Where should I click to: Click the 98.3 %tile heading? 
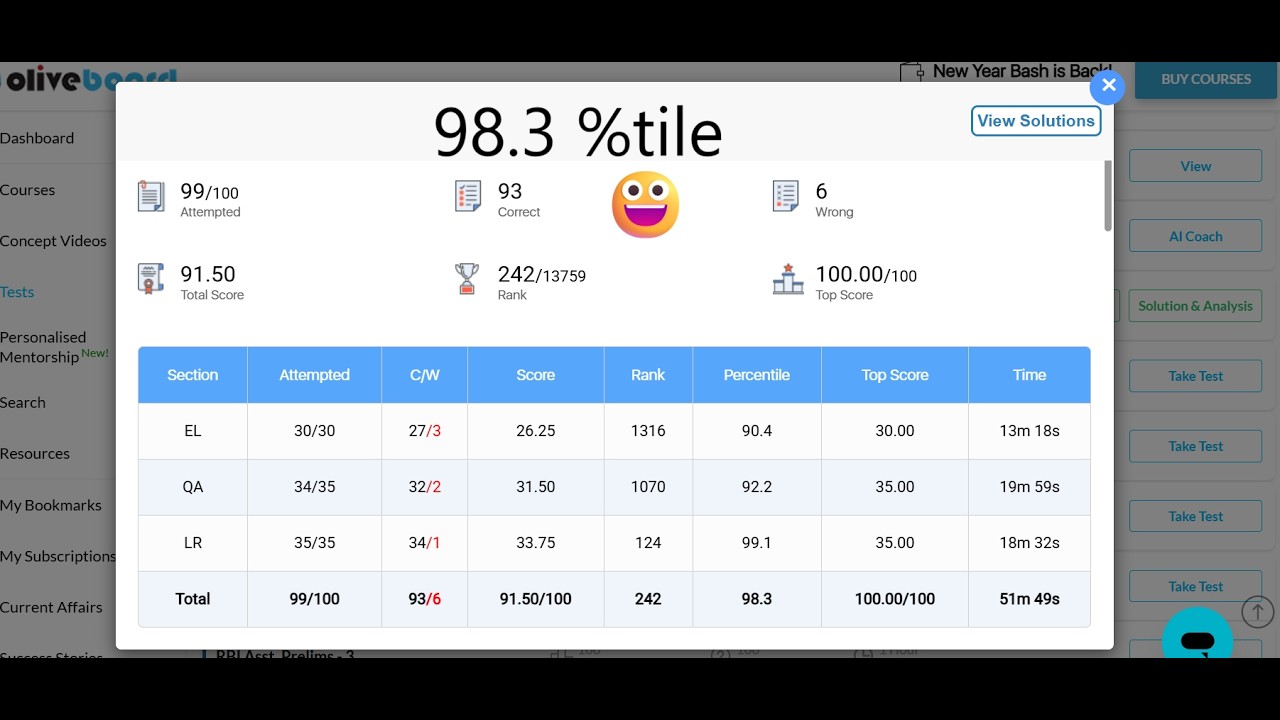point(578,132)
